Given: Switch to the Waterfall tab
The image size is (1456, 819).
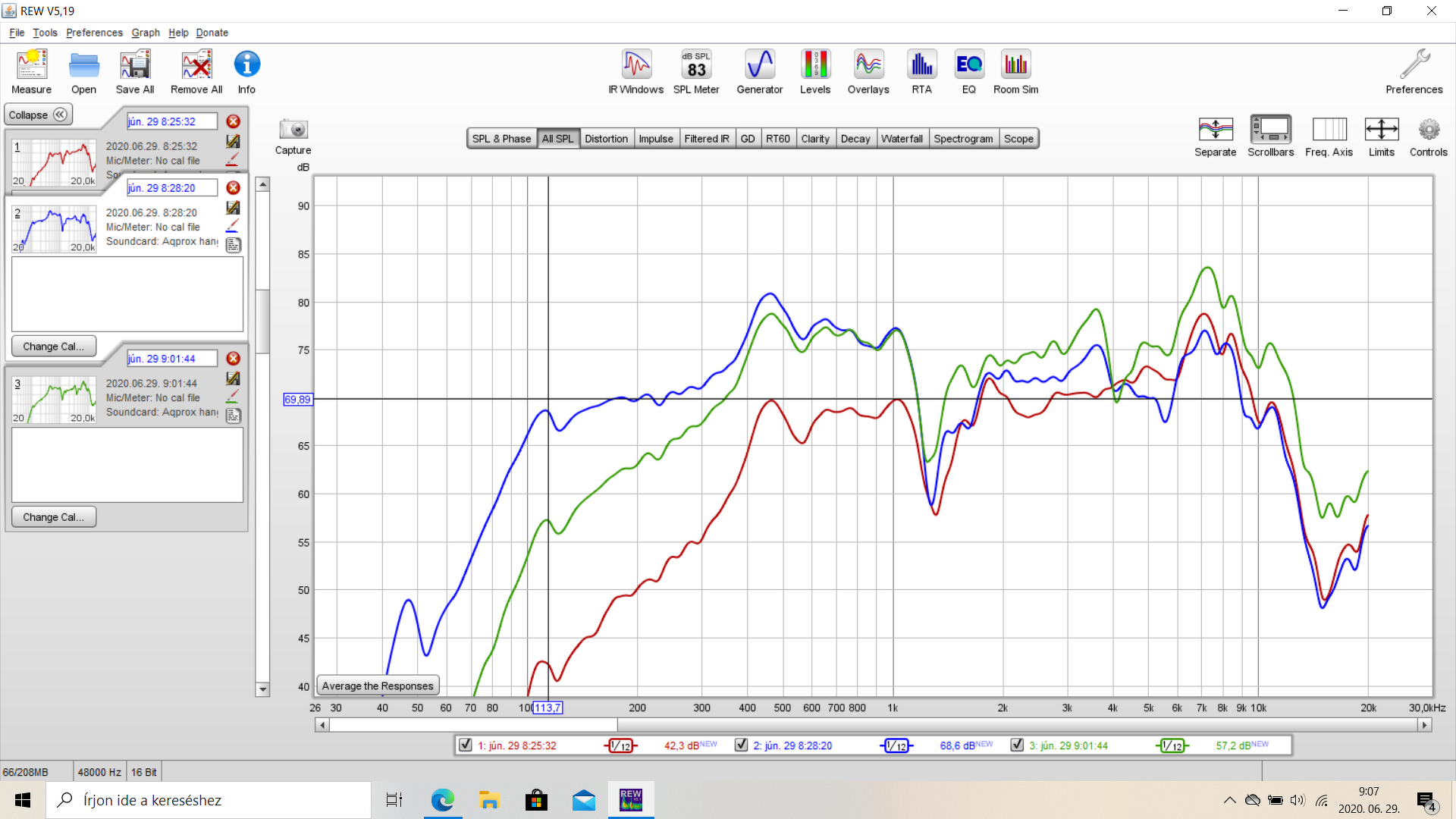Looking at the screenshot, I should [902, 139].
